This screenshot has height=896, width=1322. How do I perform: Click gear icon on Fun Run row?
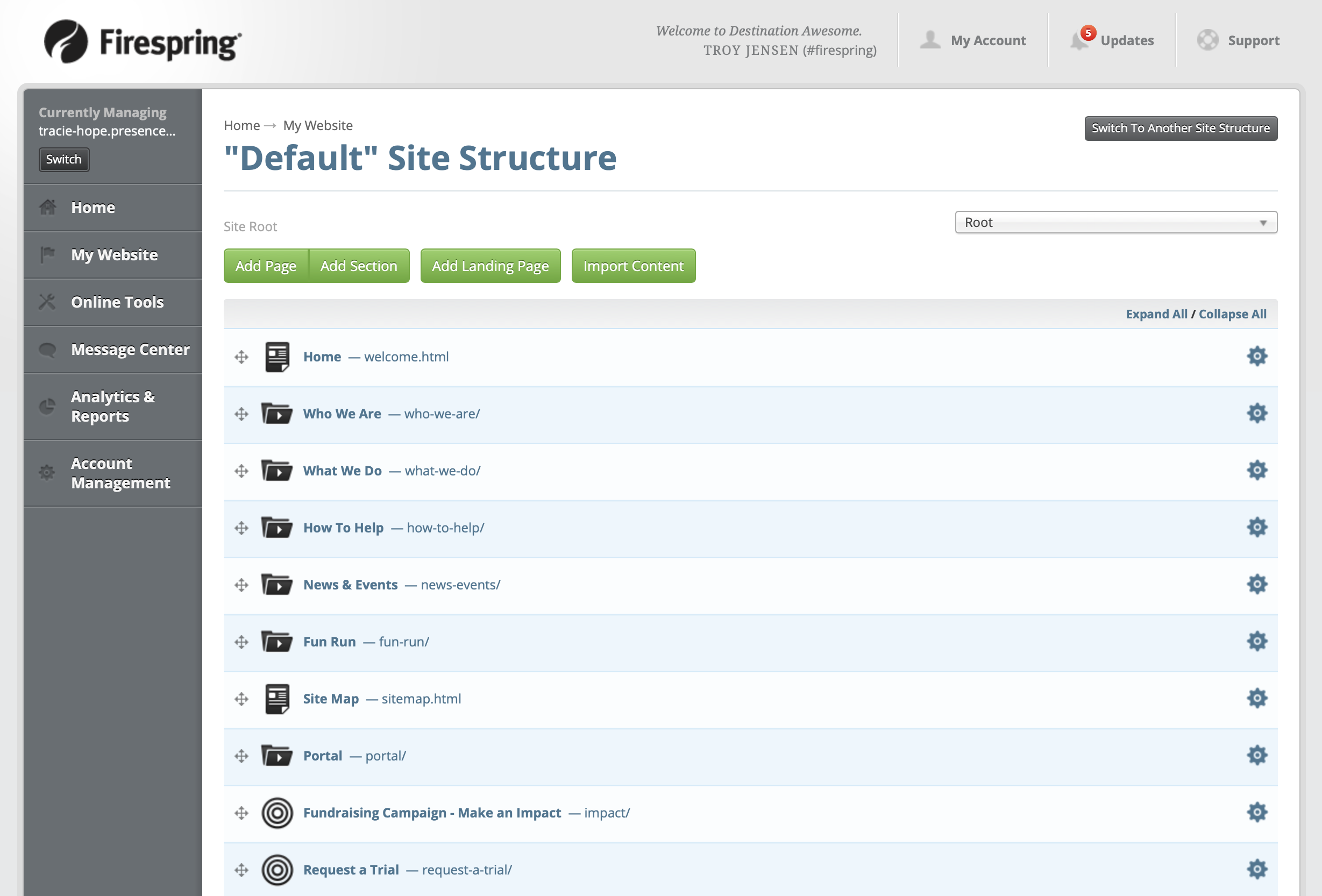tap(1256, 641)
